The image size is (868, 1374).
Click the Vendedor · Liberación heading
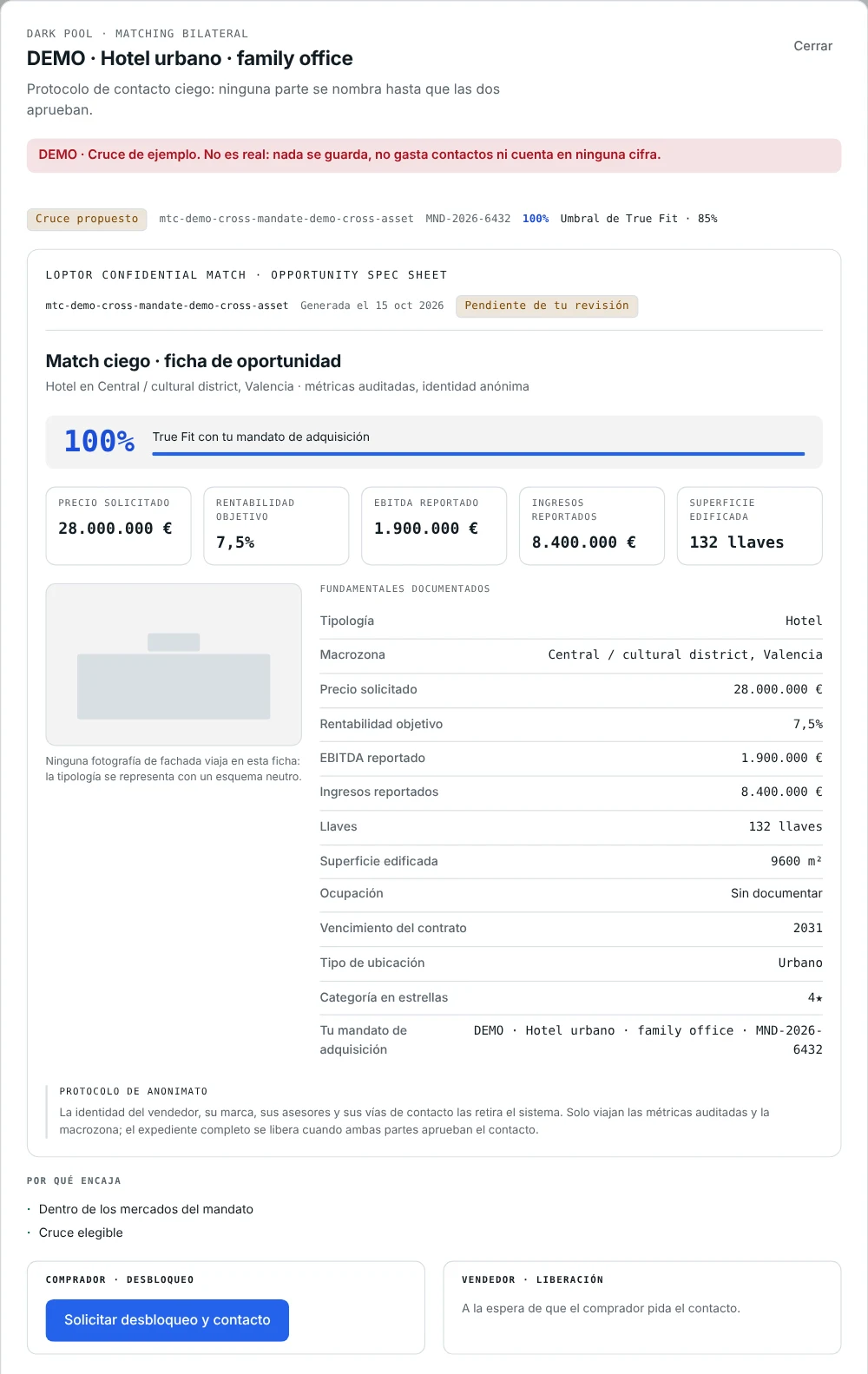click(x=532, y=1279)
